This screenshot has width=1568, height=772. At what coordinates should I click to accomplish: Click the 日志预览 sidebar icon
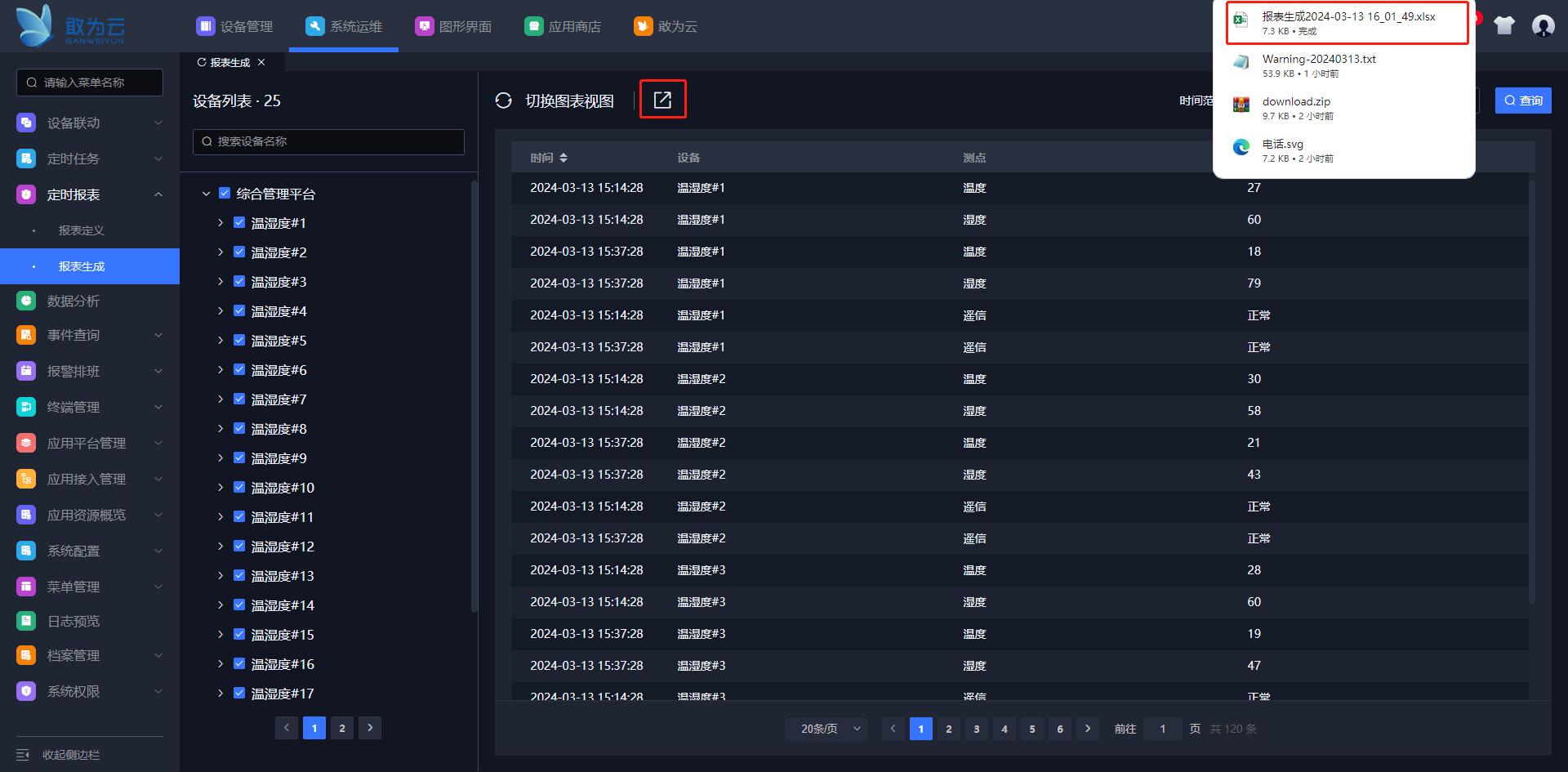click(26, 621)
